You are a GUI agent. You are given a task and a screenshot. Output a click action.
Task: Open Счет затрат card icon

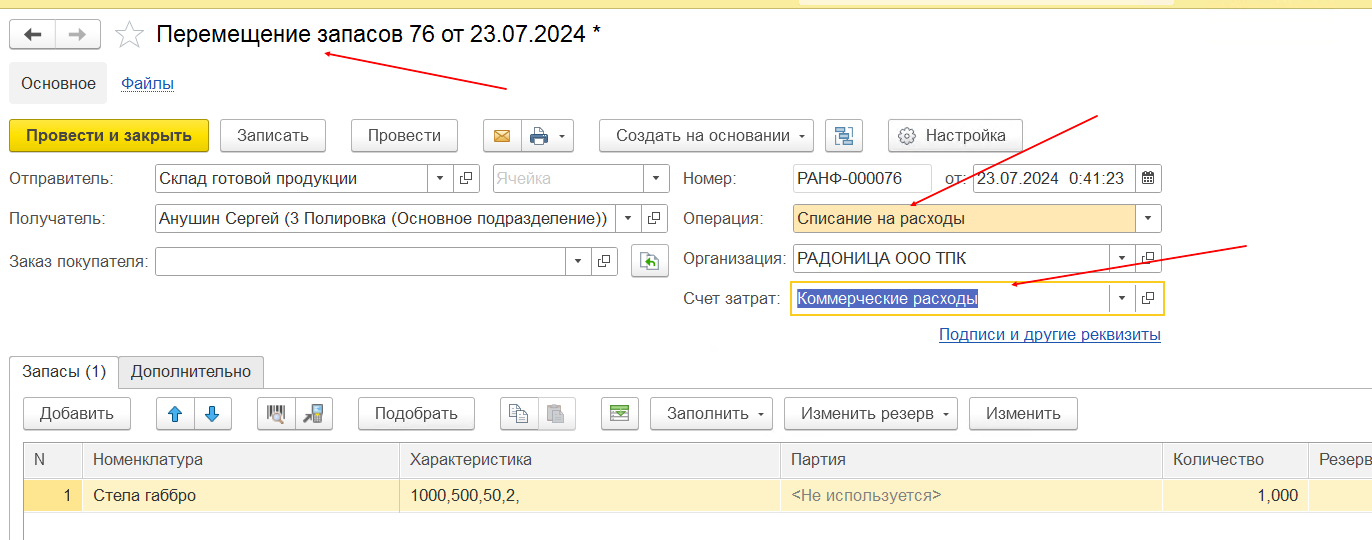point(1148,298)
